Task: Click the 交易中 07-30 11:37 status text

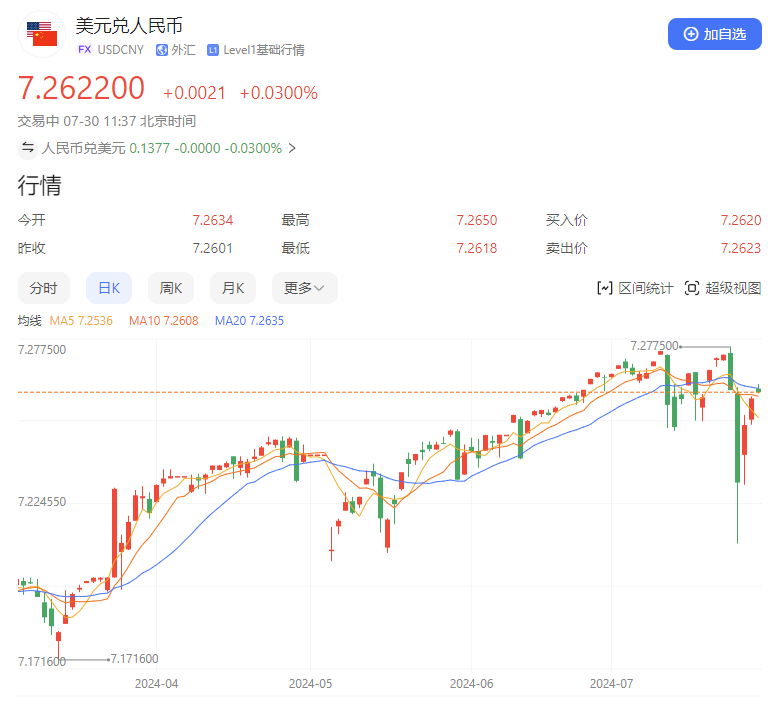Action: (107, 121)
